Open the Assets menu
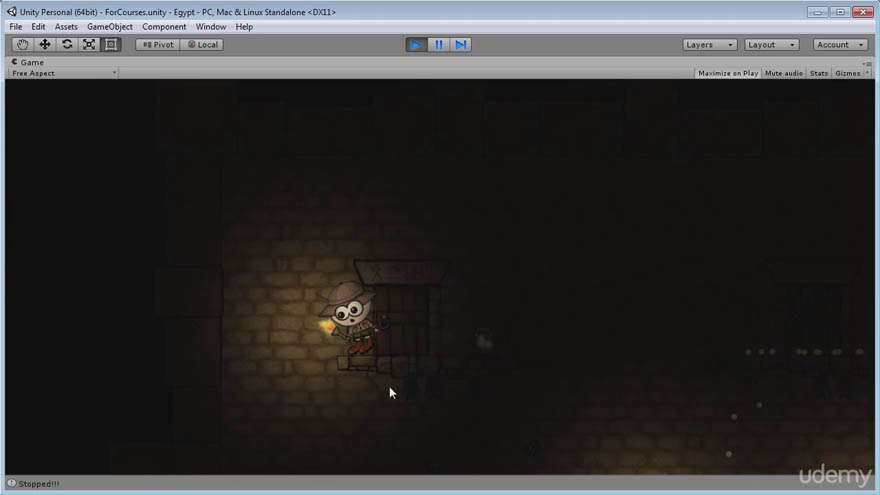 coord(66,26)
